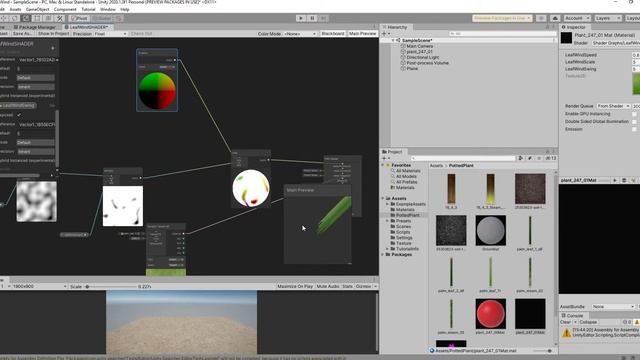
Task: Select the Rect transform tool
Action: tap(37, 18)
